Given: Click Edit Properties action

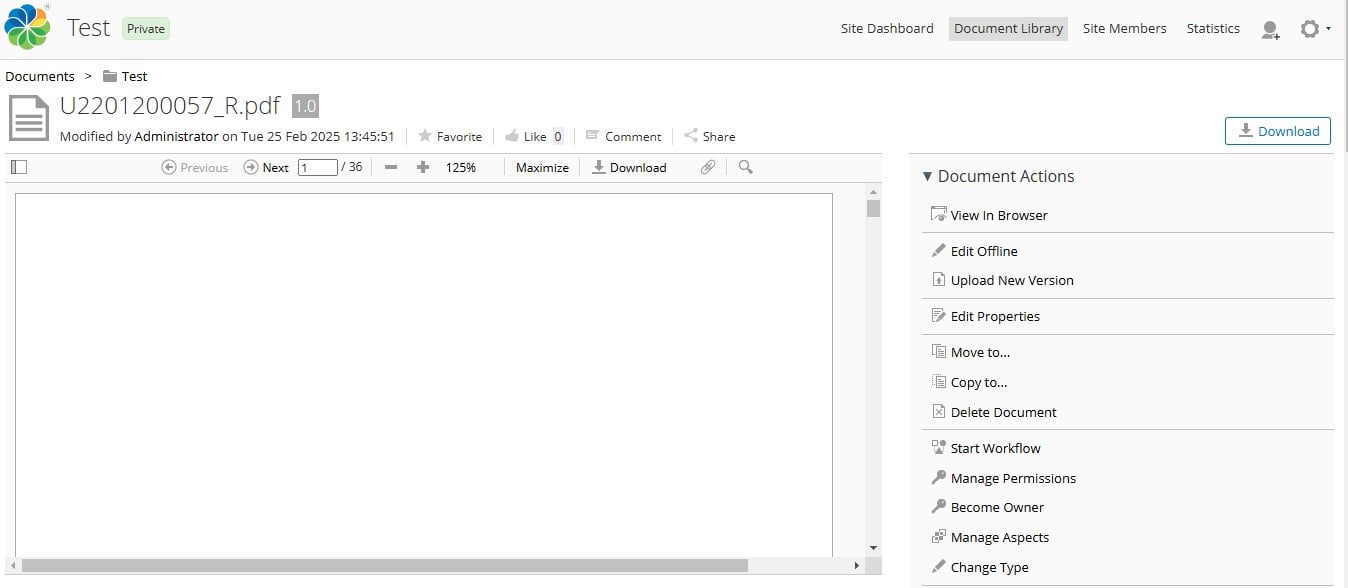Looking at the screenshot, I should [x=985, y=316].
